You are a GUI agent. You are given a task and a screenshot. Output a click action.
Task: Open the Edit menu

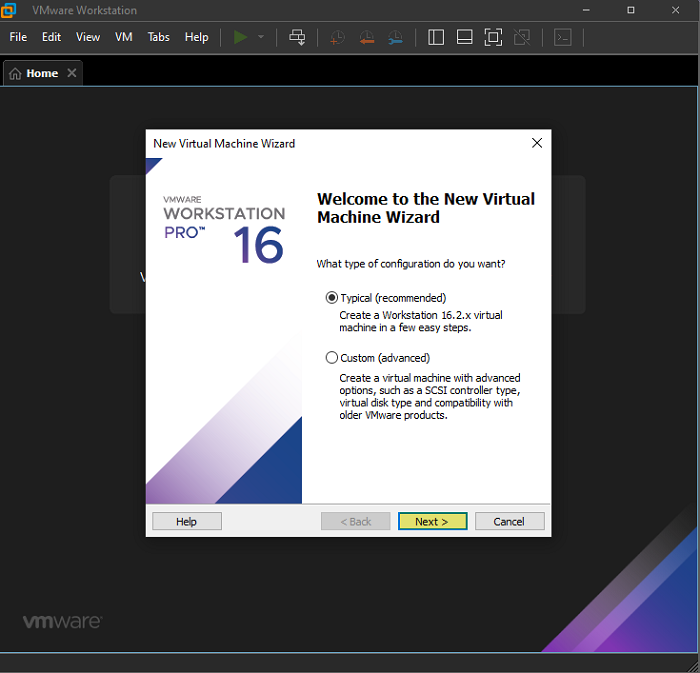(x=51, y=37)
